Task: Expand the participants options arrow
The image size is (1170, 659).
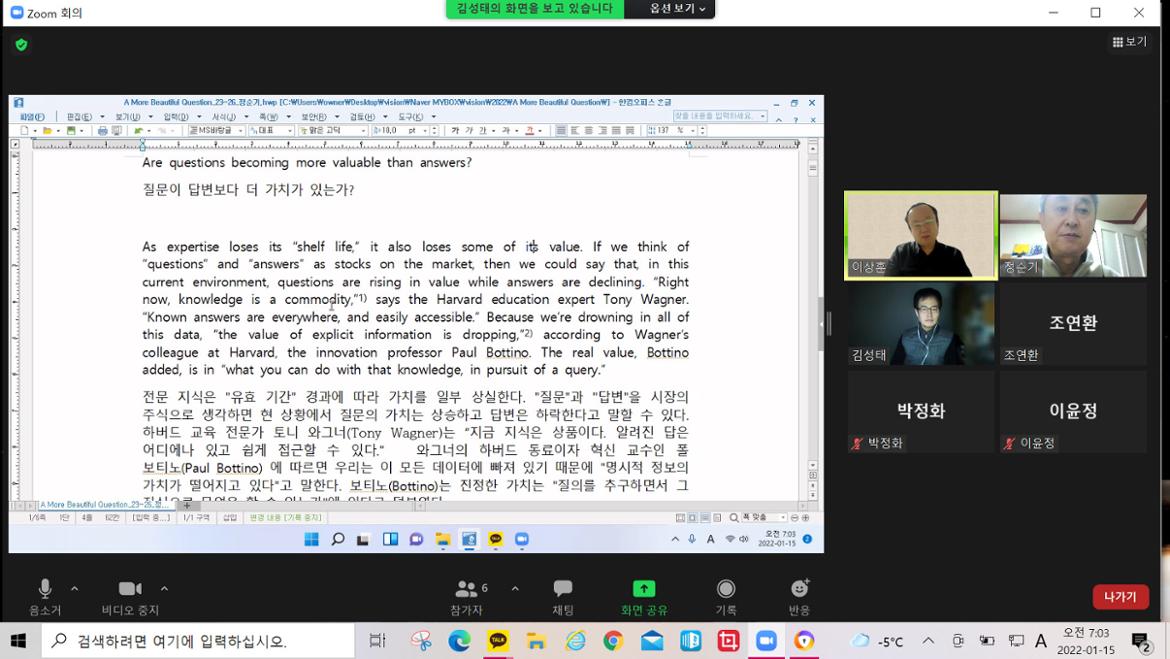Action: tap(515, 589)
